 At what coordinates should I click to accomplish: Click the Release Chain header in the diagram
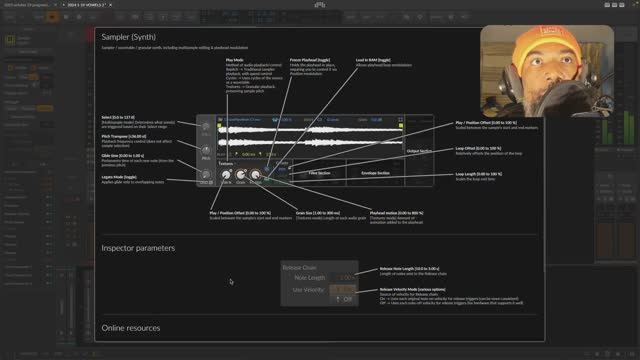tap(299, 268)
